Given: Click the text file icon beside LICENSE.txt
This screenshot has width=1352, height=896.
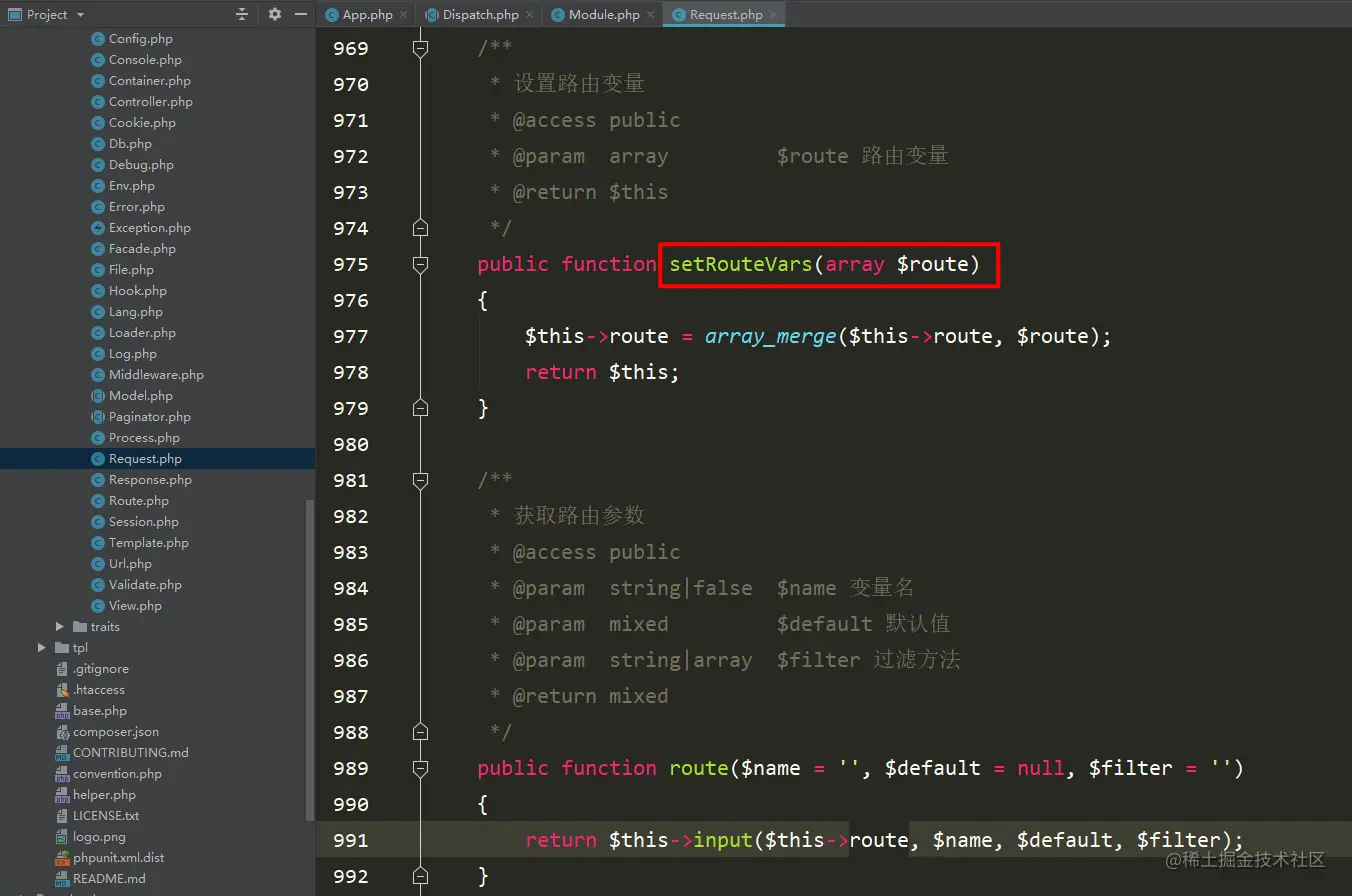Looking at the screenshot, I should pyautogui.click(x=62, y=816).
